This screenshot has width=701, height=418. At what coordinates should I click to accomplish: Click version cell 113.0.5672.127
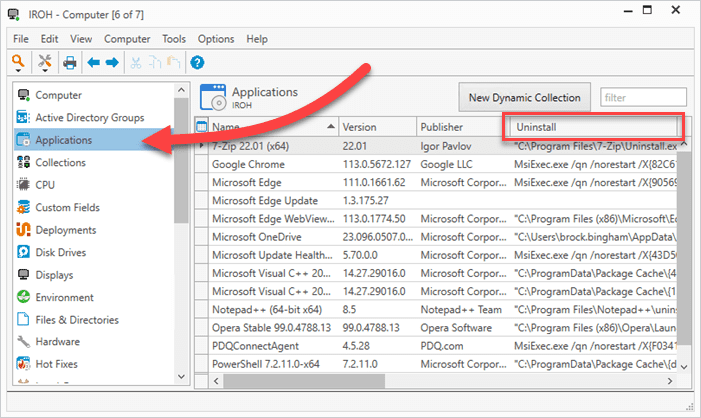click(377, 164)
